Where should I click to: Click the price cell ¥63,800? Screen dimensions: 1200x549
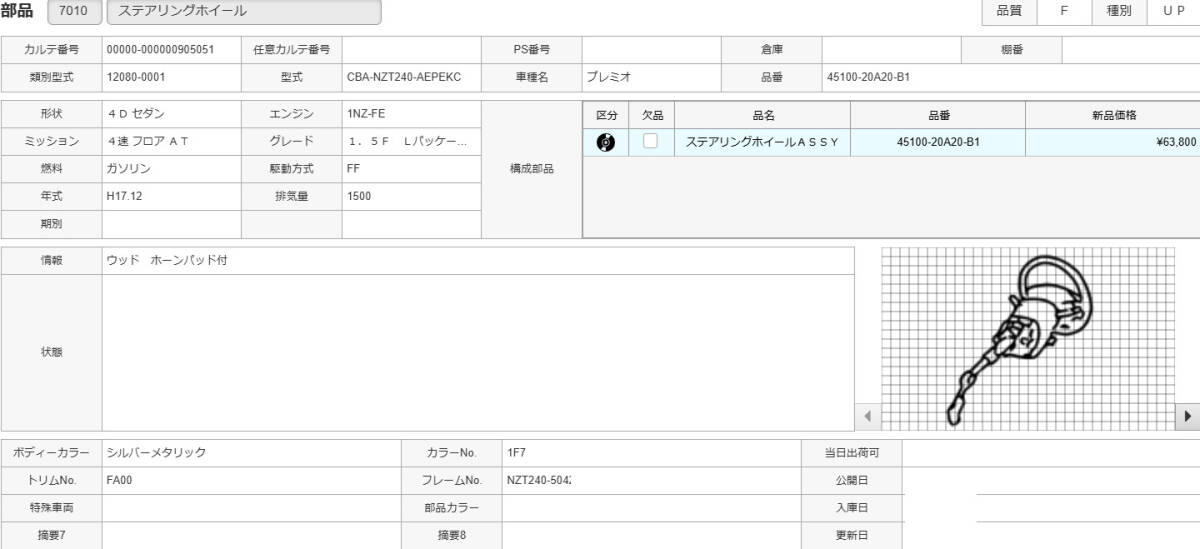(x=1113, y=142)
